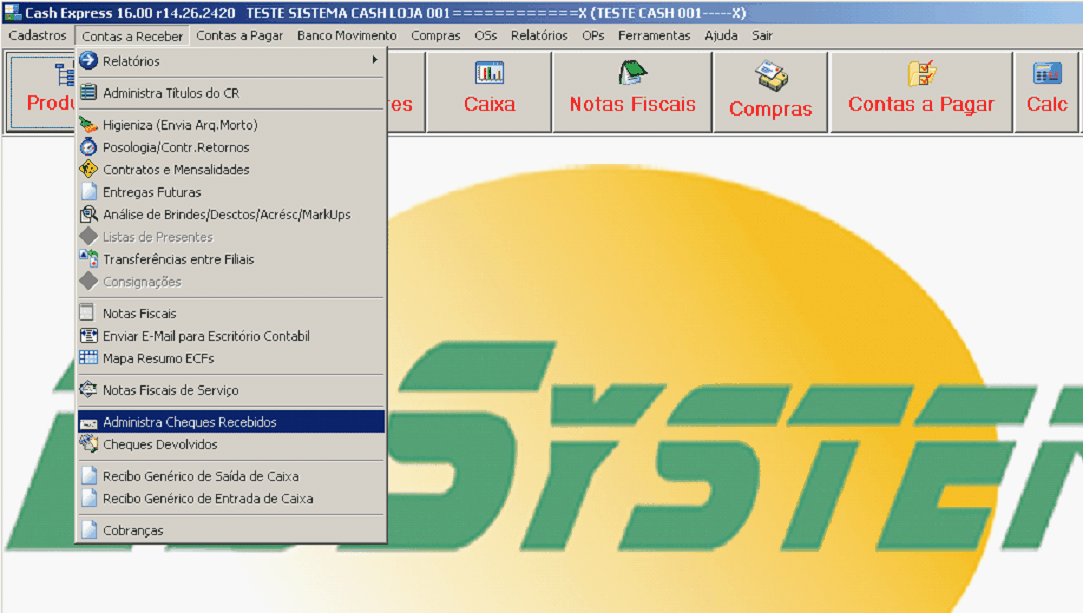Open the Contas a Pagar menu
This screenshot has width=1084, height=614.
tap(240, 35)
